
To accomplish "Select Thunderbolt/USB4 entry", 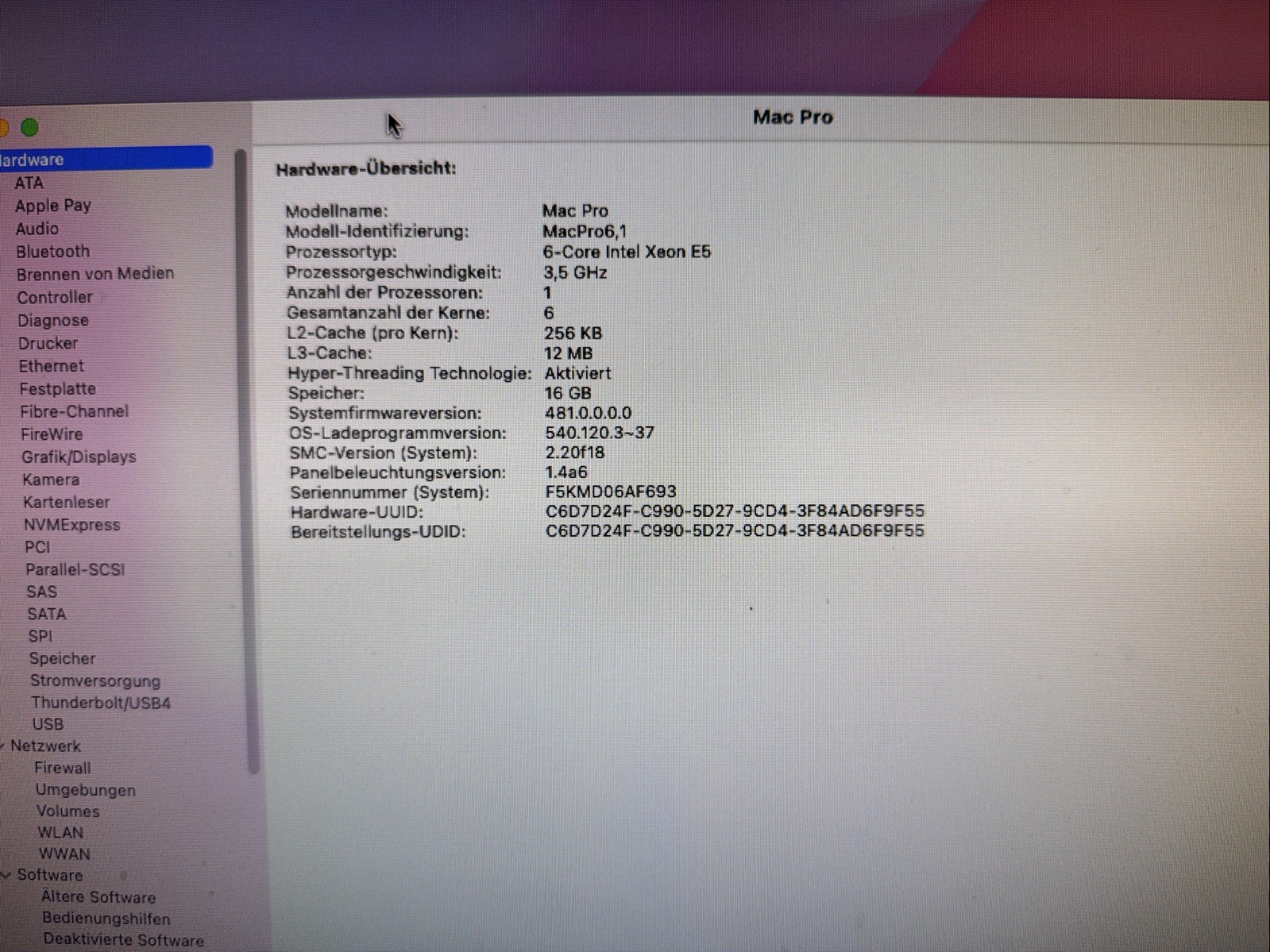I will pos(101,703).
